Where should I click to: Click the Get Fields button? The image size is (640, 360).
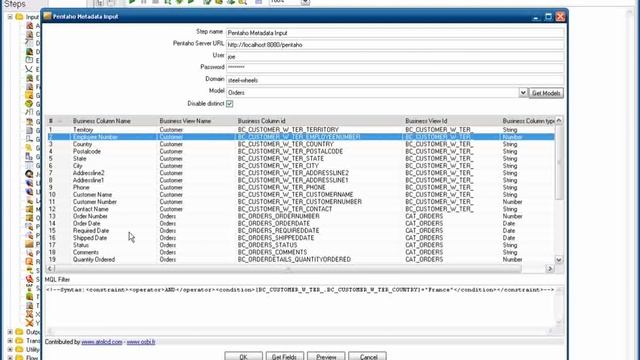point(284,356)
